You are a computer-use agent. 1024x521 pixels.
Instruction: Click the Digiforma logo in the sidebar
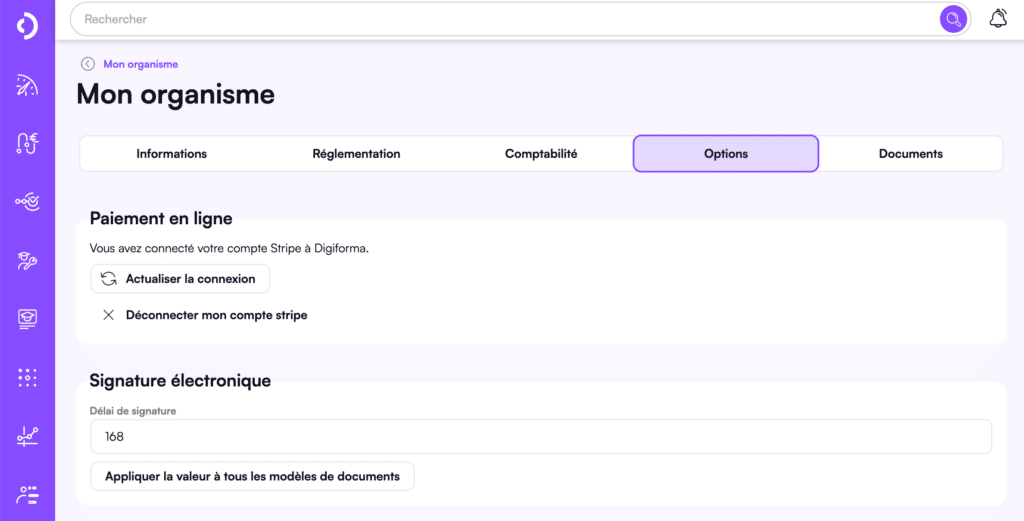click(27, 25)
